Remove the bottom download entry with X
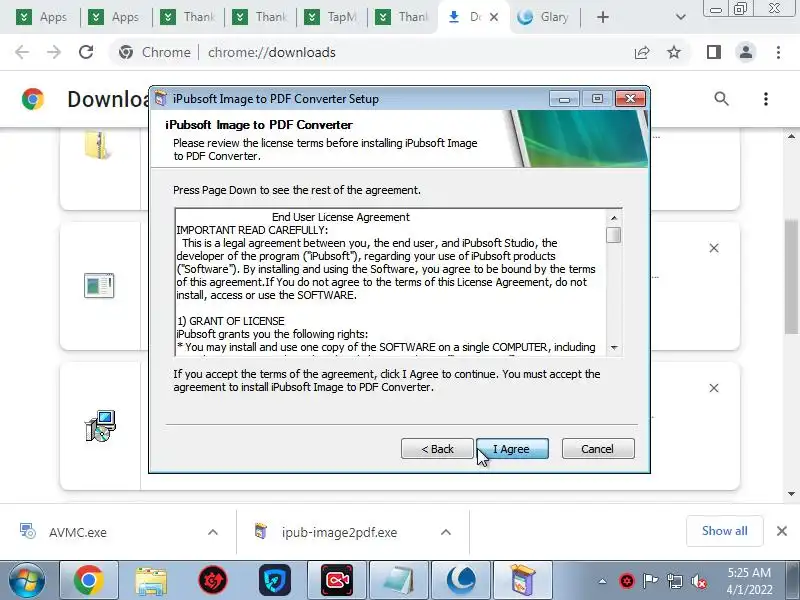This screenshot has height=600, width=800. [x=714, y=388]
